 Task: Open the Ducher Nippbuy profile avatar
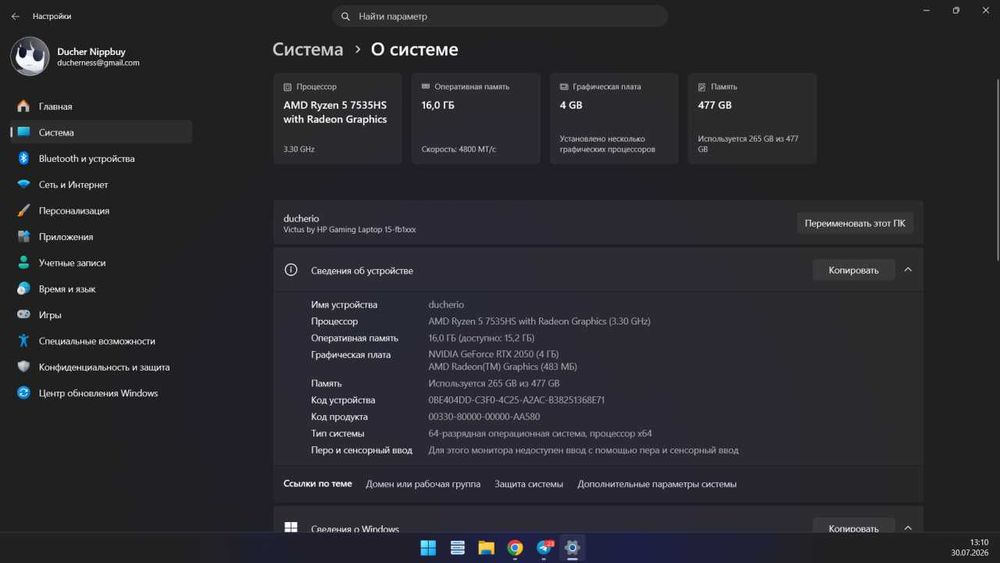[29, 56]
